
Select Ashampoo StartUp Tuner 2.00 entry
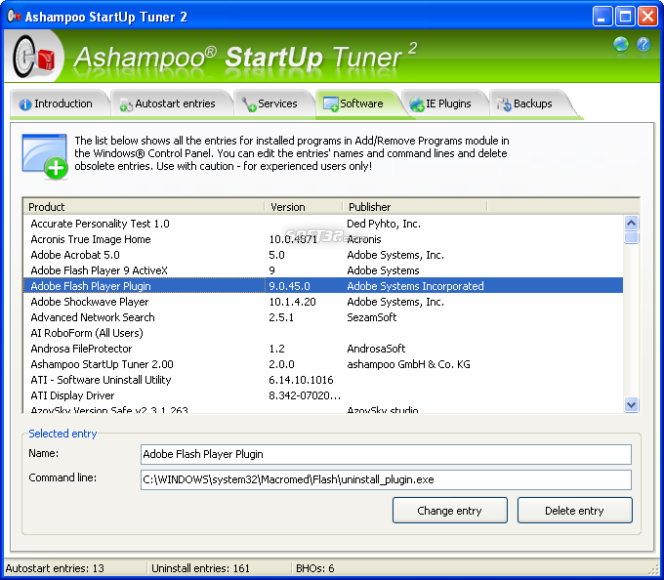point(323,365)
